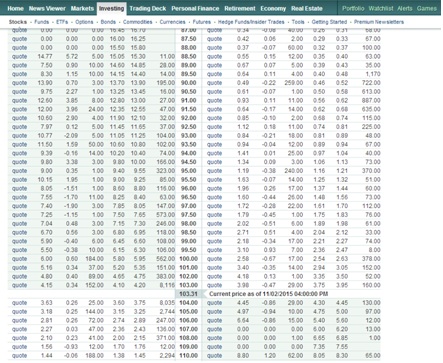
Task: Click the strike price 108.00 cell
Action: [x=189, y=338]
